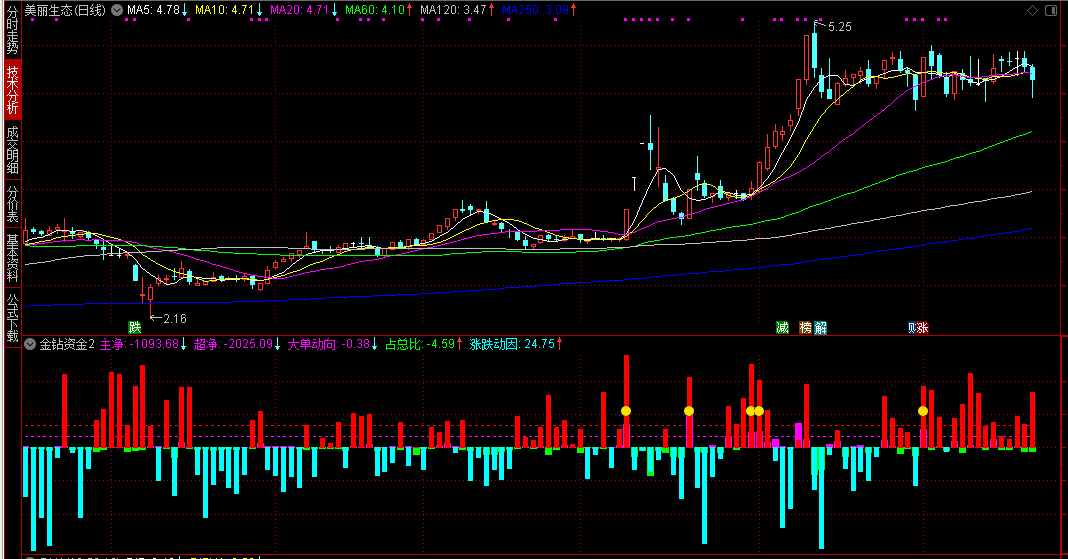1068x559 pixels.
Task: Open the 分时走势 sidebar tab
Action: [x=12, y=31]
